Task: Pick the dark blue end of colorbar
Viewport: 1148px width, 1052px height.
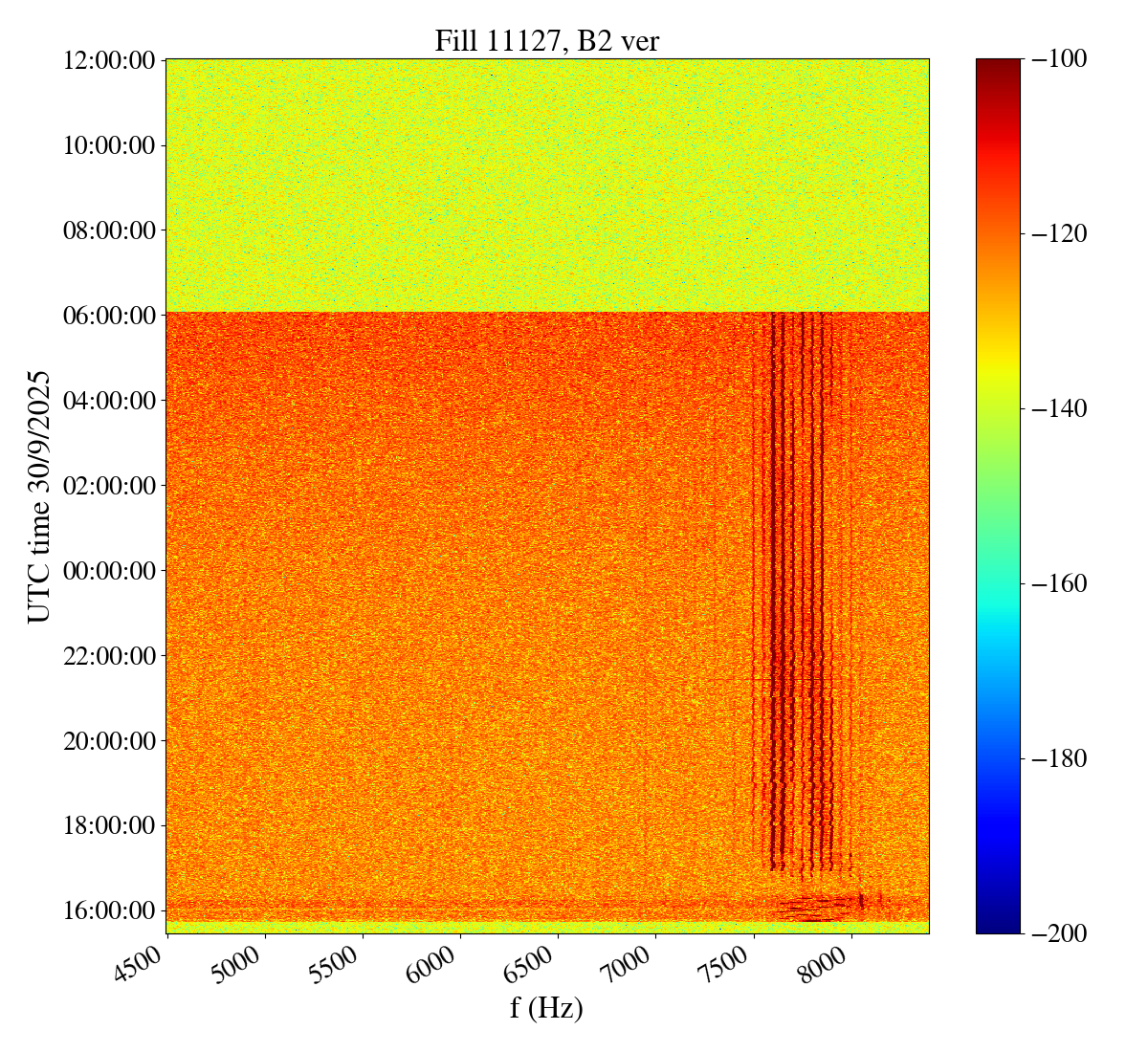Action: (x=998, y=923)
